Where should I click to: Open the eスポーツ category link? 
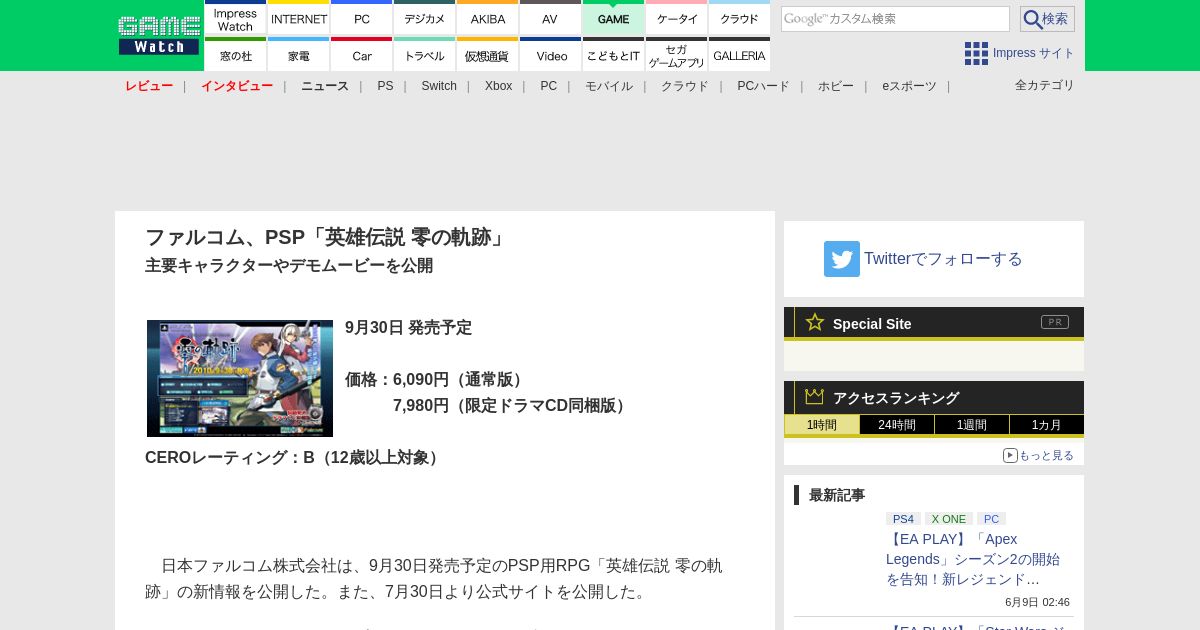click(909, 86)
